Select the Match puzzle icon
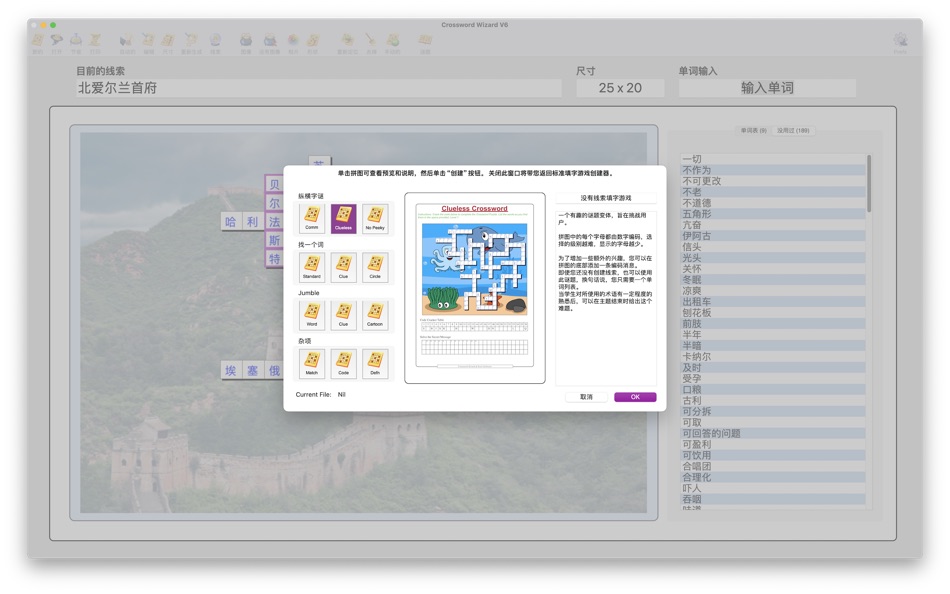 coord(310,362)
